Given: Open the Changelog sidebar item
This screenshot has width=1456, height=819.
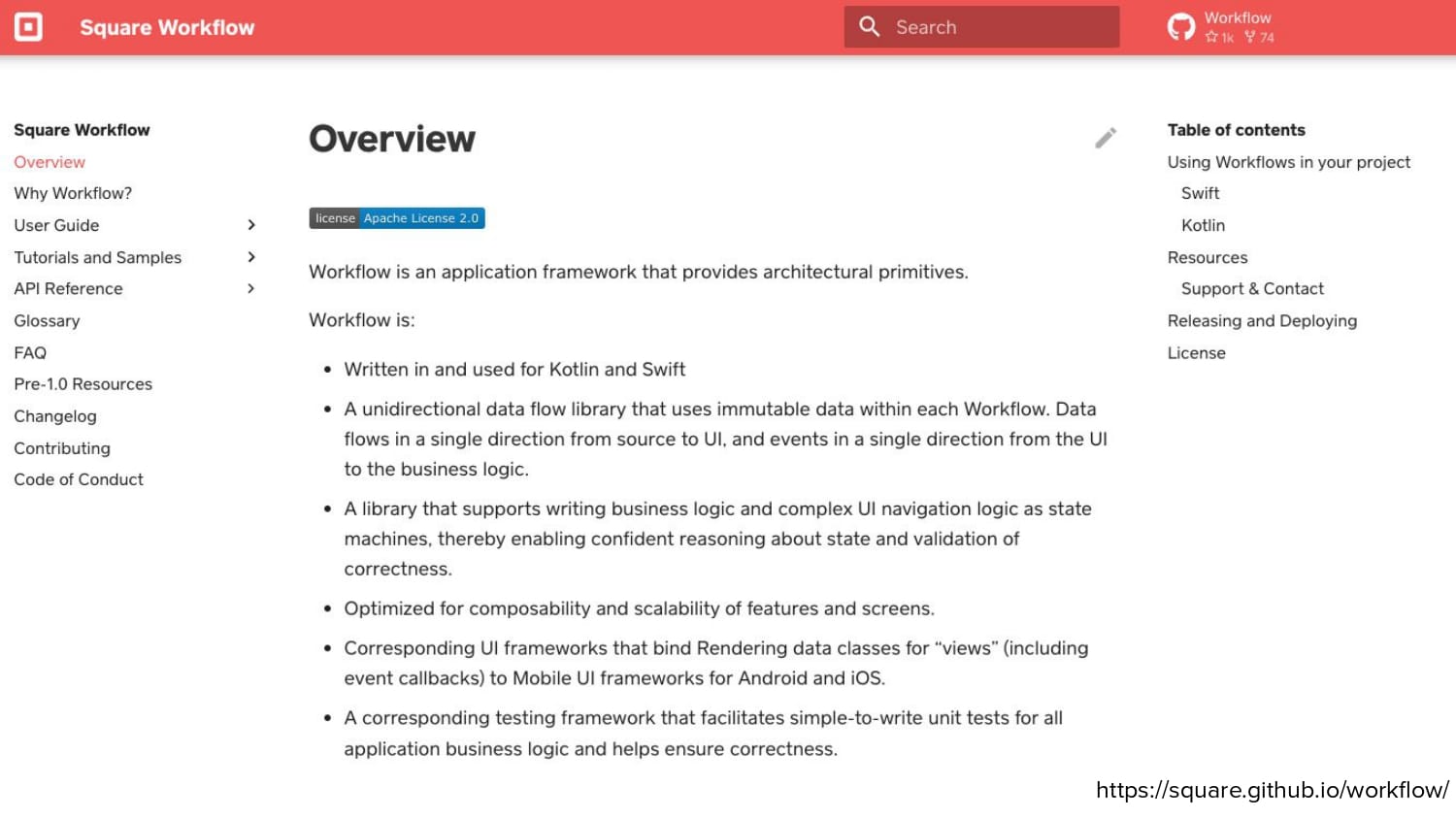Looking at the screenshot, I should point(55,416).
